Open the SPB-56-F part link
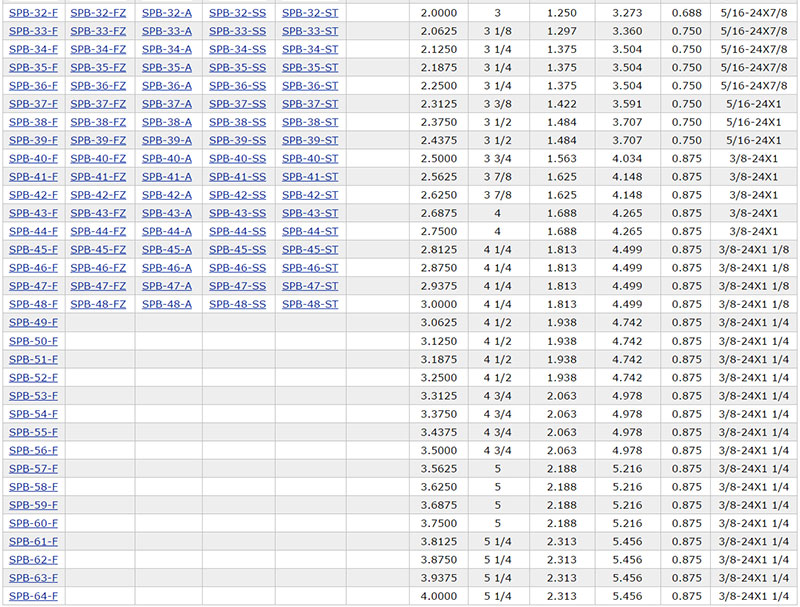800x607 pixels. point(33,451)
